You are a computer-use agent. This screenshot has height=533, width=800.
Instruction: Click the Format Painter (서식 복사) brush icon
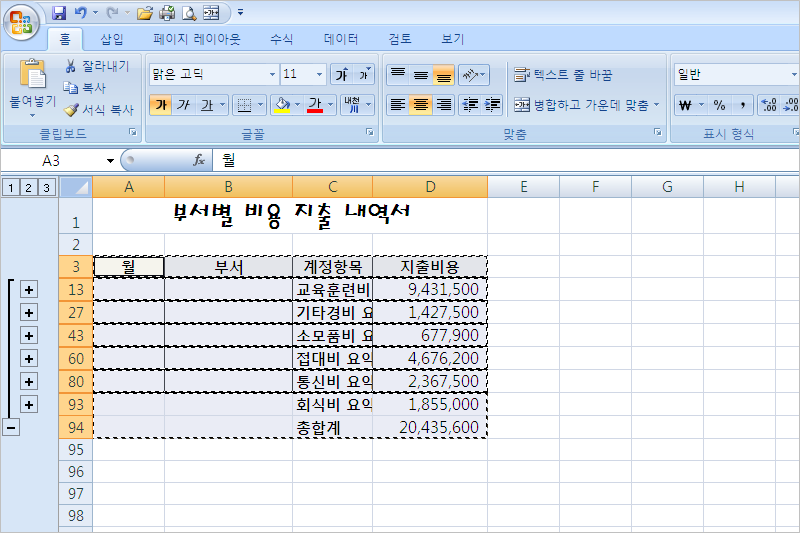pyautogui.click(x=71, y=110)
